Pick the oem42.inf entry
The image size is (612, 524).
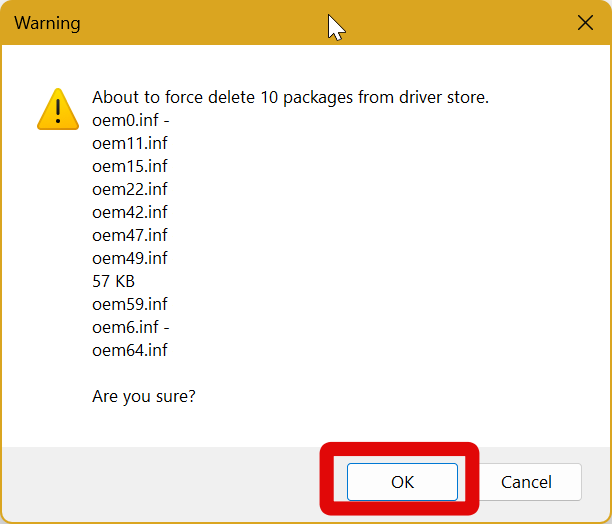point(129,212)
